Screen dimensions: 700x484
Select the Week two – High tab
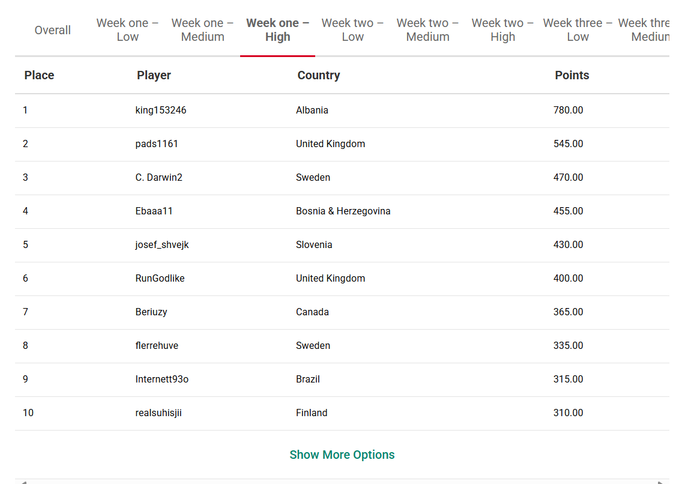coord(503,30)
